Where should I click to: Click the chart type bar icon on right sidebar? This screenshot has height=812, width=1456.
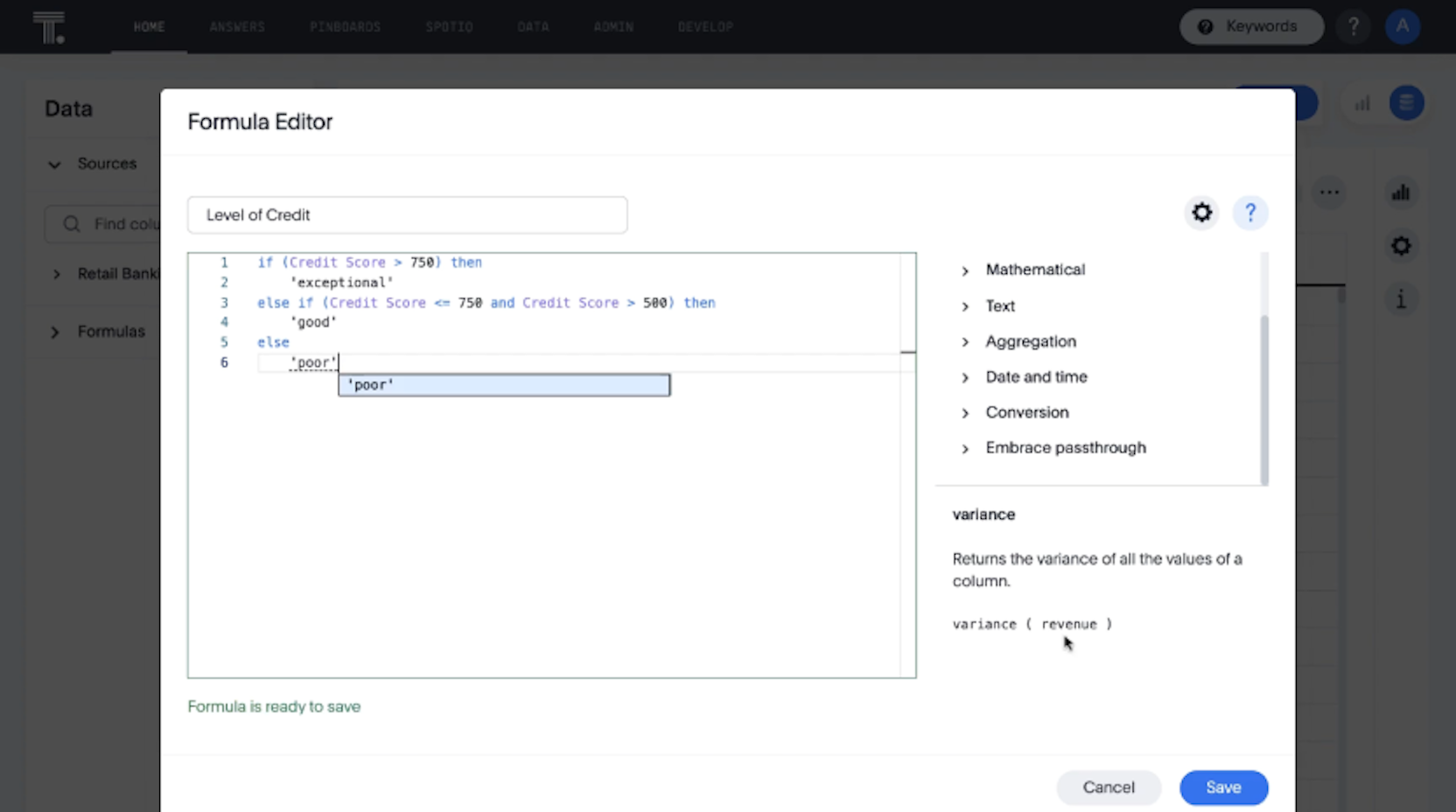pos(1401,192)
